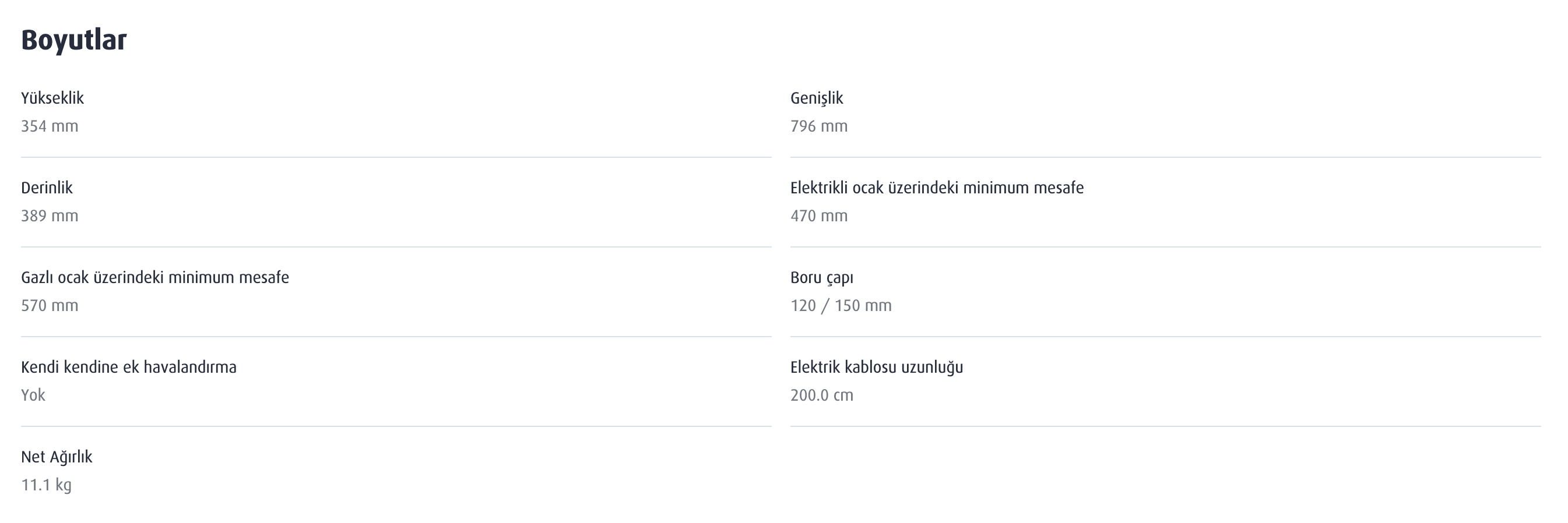1568x523 pixels.
Task: Select Elektrik kablosu uzunluğu label
Action: [877, 367]
